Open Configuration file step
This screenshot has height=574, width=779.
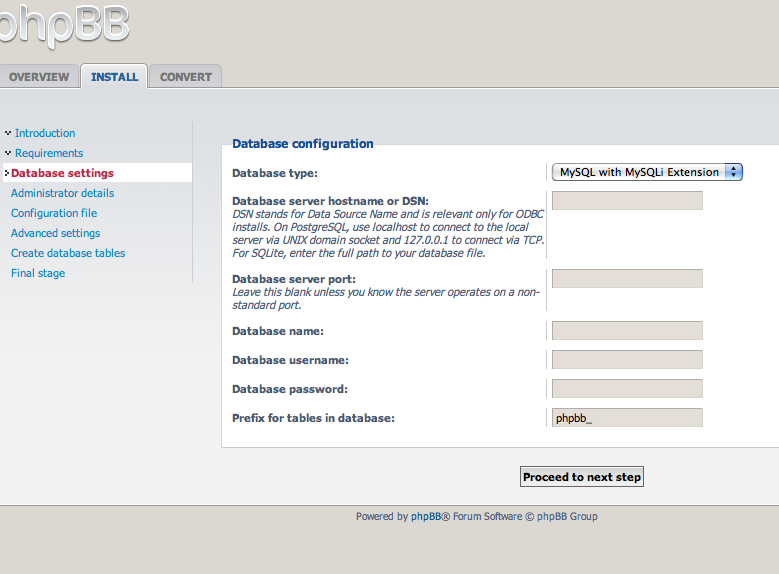[x=54, y=213]
